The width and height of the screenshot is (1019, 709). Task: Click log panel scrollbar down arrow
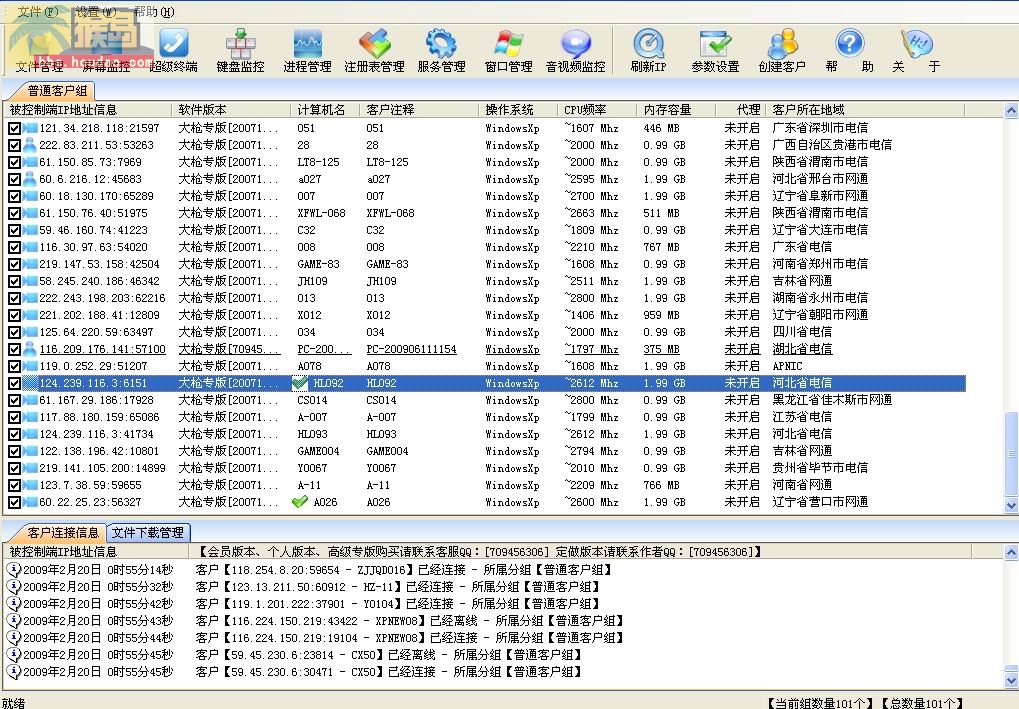click(x=1011, y=680)
